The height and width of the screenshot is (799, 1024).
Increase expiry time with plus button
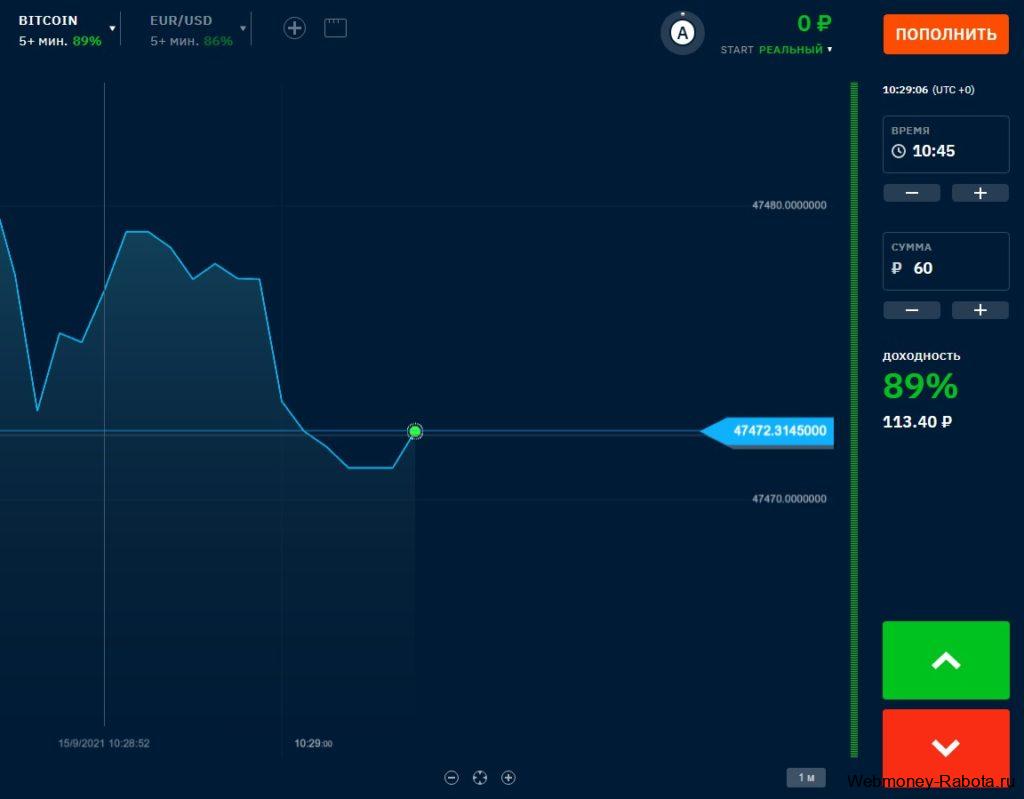(x=980, y=193)
